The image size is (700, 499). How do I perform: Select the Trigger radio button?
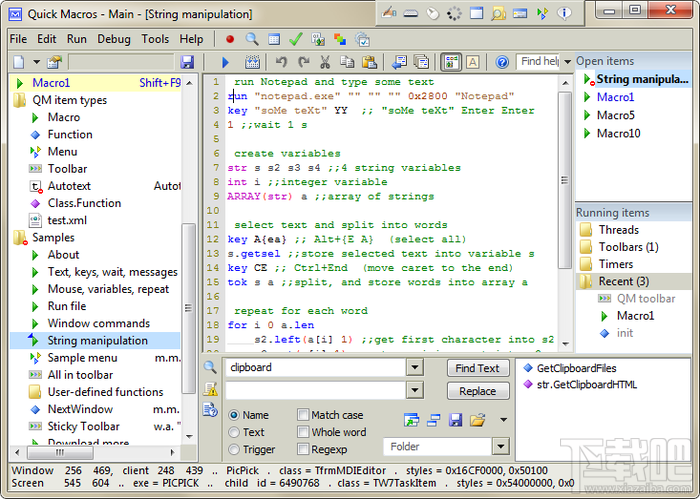pos(234,449)
